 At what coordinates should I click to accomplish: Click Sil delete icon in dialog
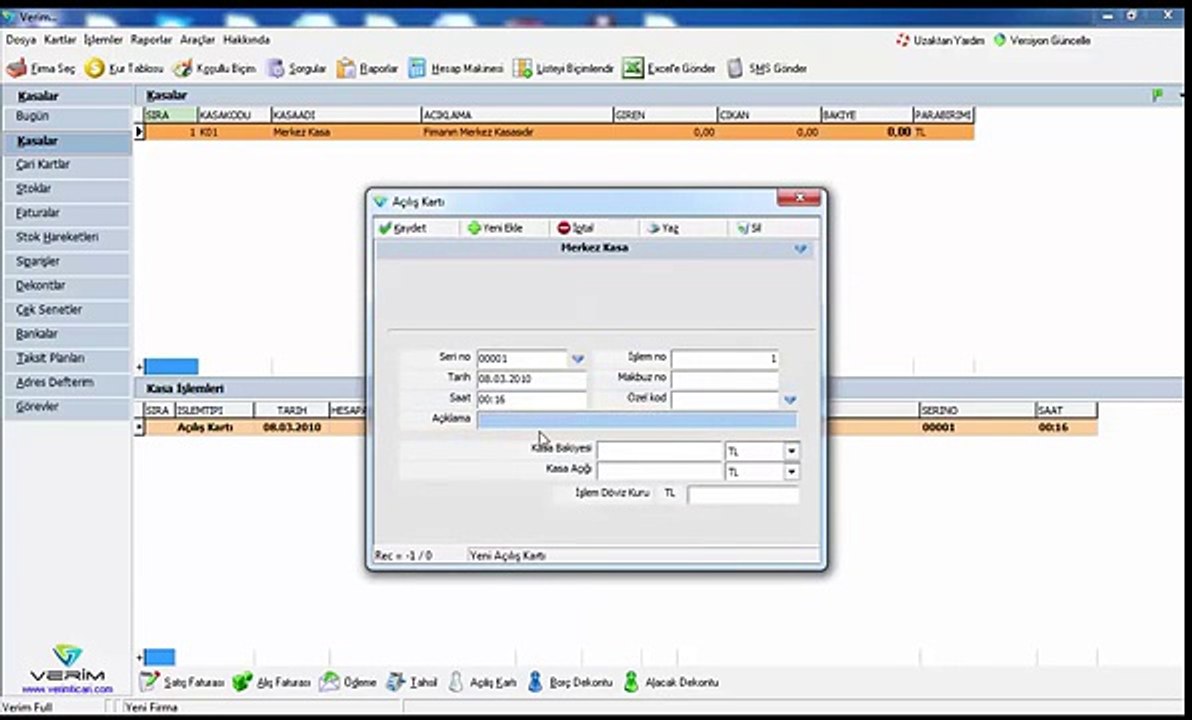(743, 228)
